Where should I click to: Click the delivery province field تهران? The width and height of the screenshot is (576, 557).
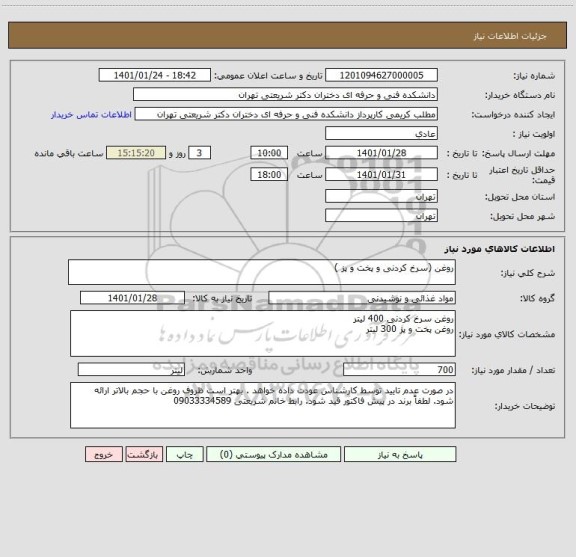point(381,196)
